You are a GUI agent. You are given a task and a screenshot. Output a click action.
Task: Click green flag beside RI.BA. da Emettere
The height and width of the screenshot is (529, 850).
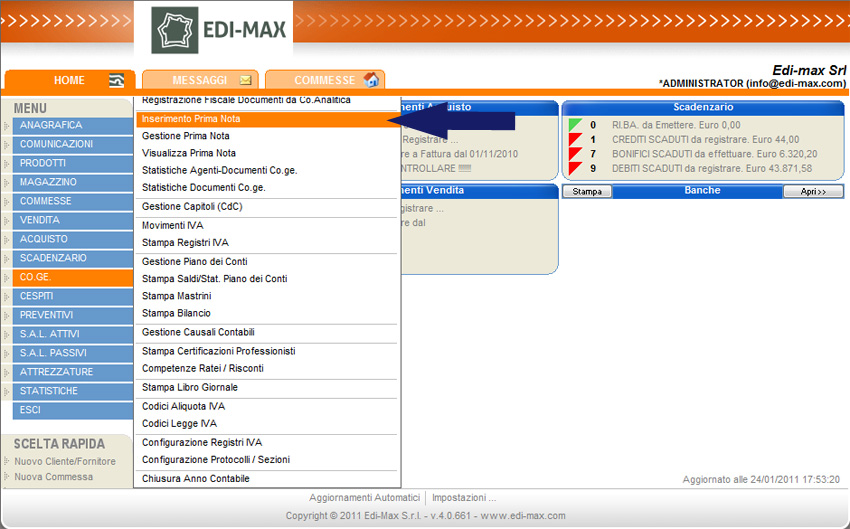pyautogui.click(x=575, y=125)
